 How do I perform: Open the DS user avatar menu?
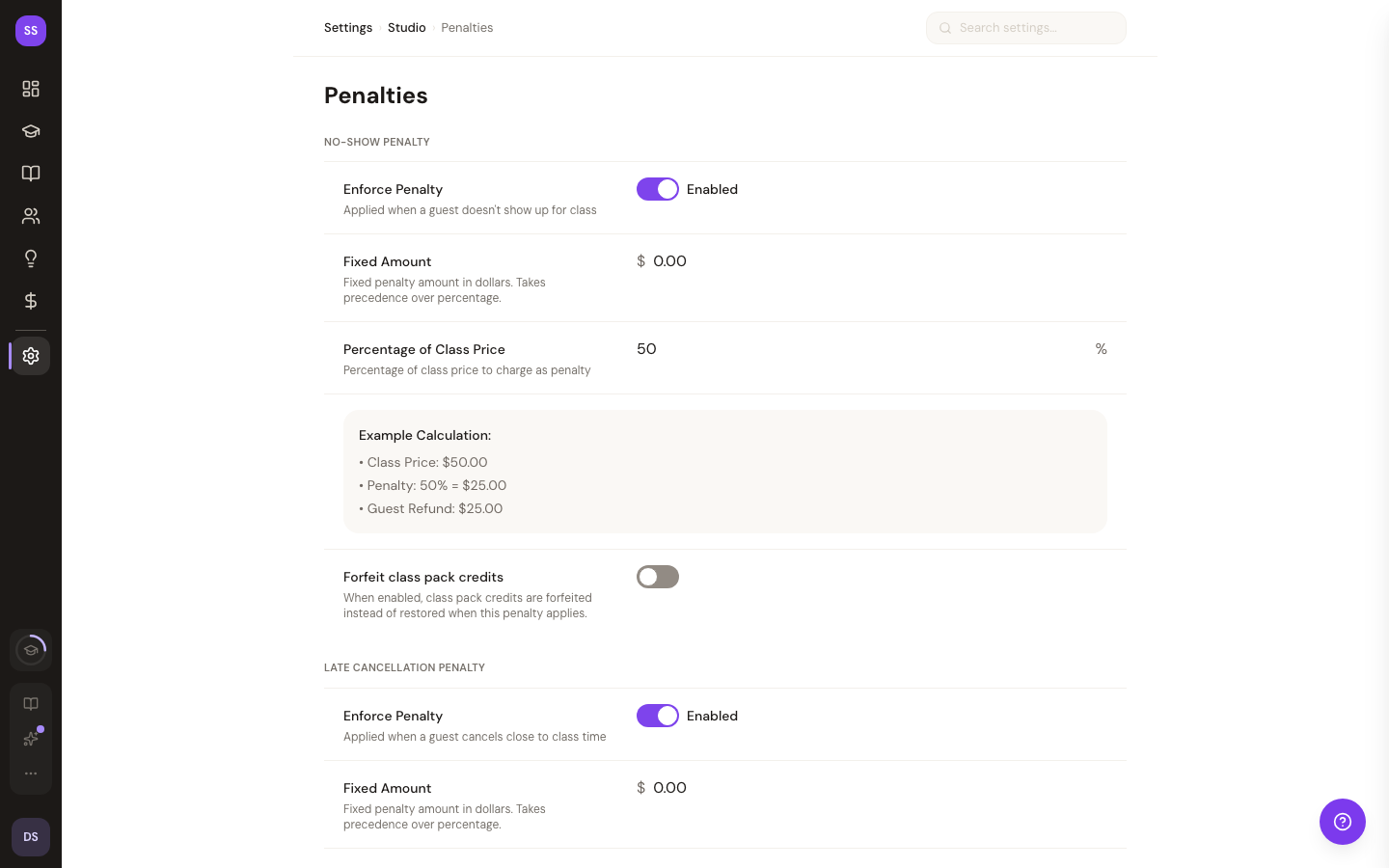31,837
